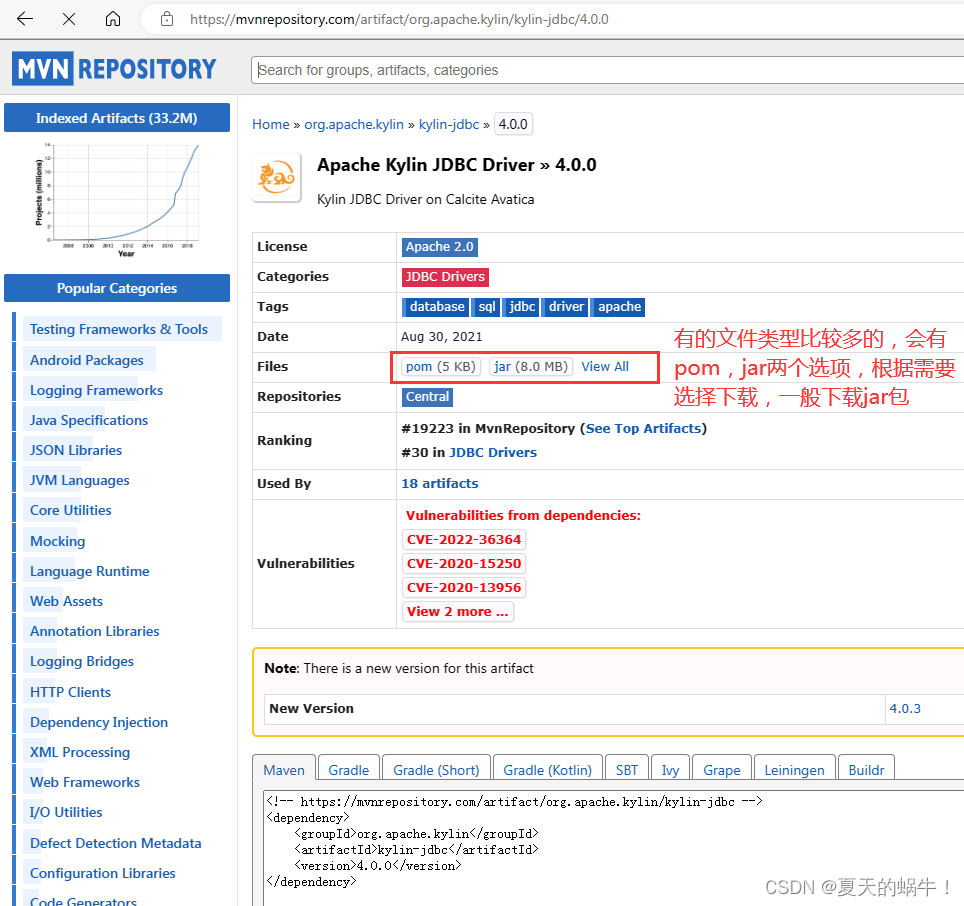Open JSON Libraries category
Image resolution: width=964 pixels, height=906 pixels.
coord(76,451)
